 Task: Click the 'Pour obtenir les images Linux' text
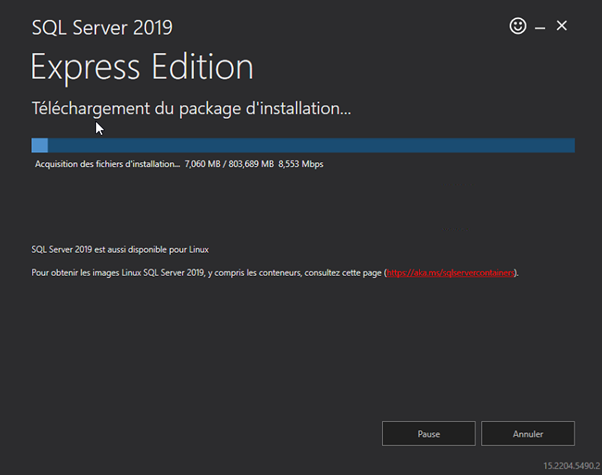(86, 273)
